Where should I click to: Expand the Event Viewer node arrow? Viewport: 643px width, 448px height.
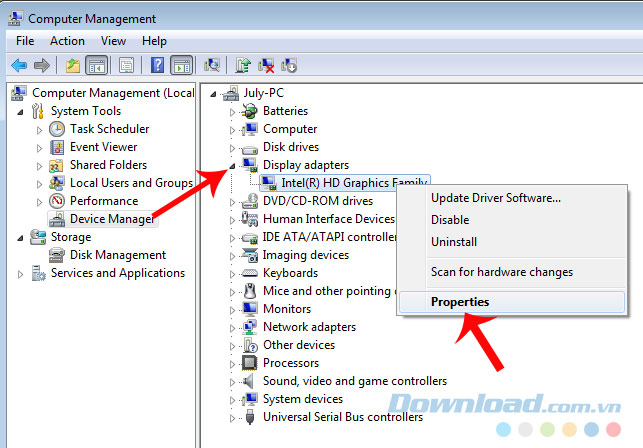tap(39, 149)
